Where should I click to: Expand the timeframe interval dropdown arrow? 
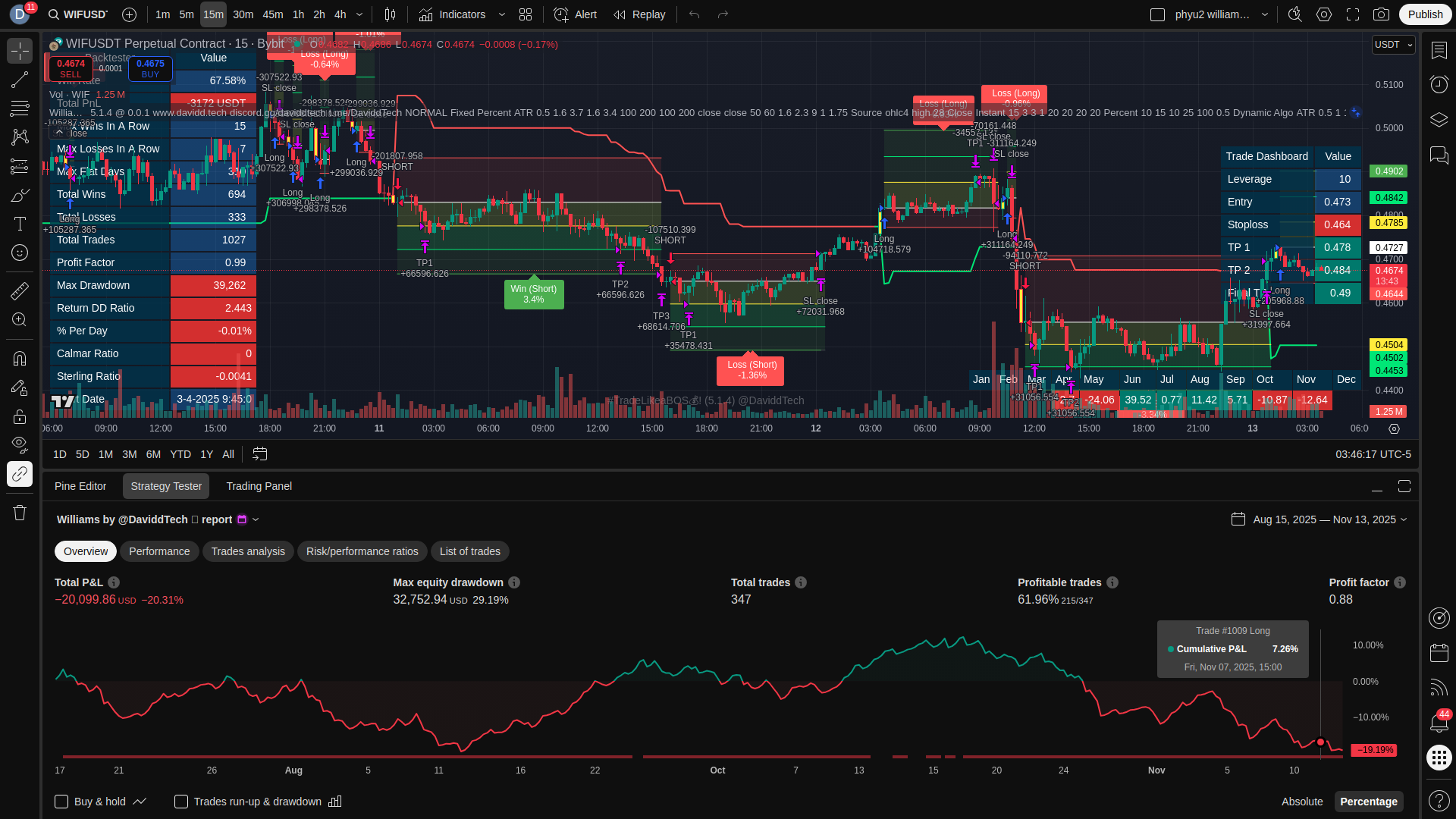pos(359,14)
